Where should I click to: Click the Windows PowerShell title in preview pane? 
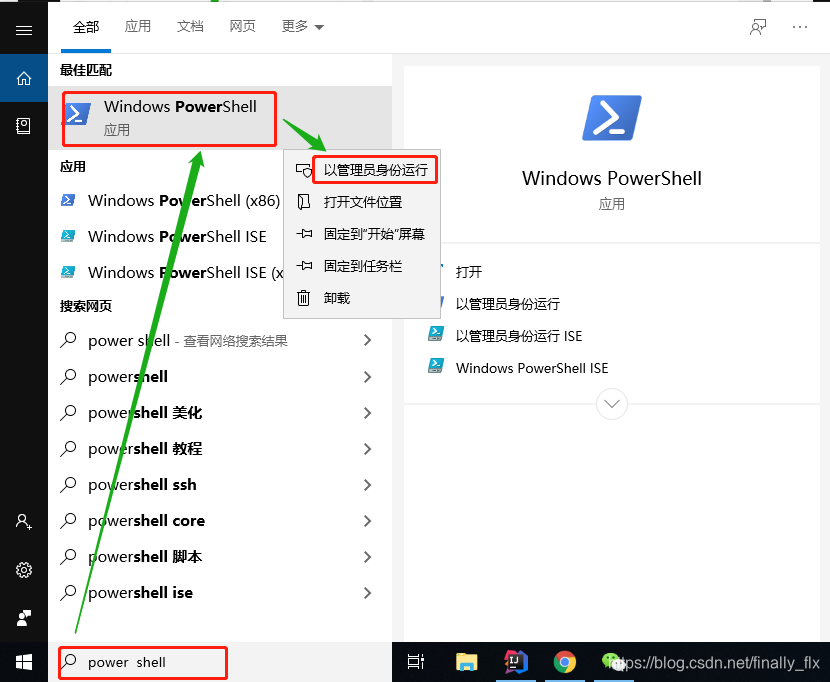coord(612,178)
